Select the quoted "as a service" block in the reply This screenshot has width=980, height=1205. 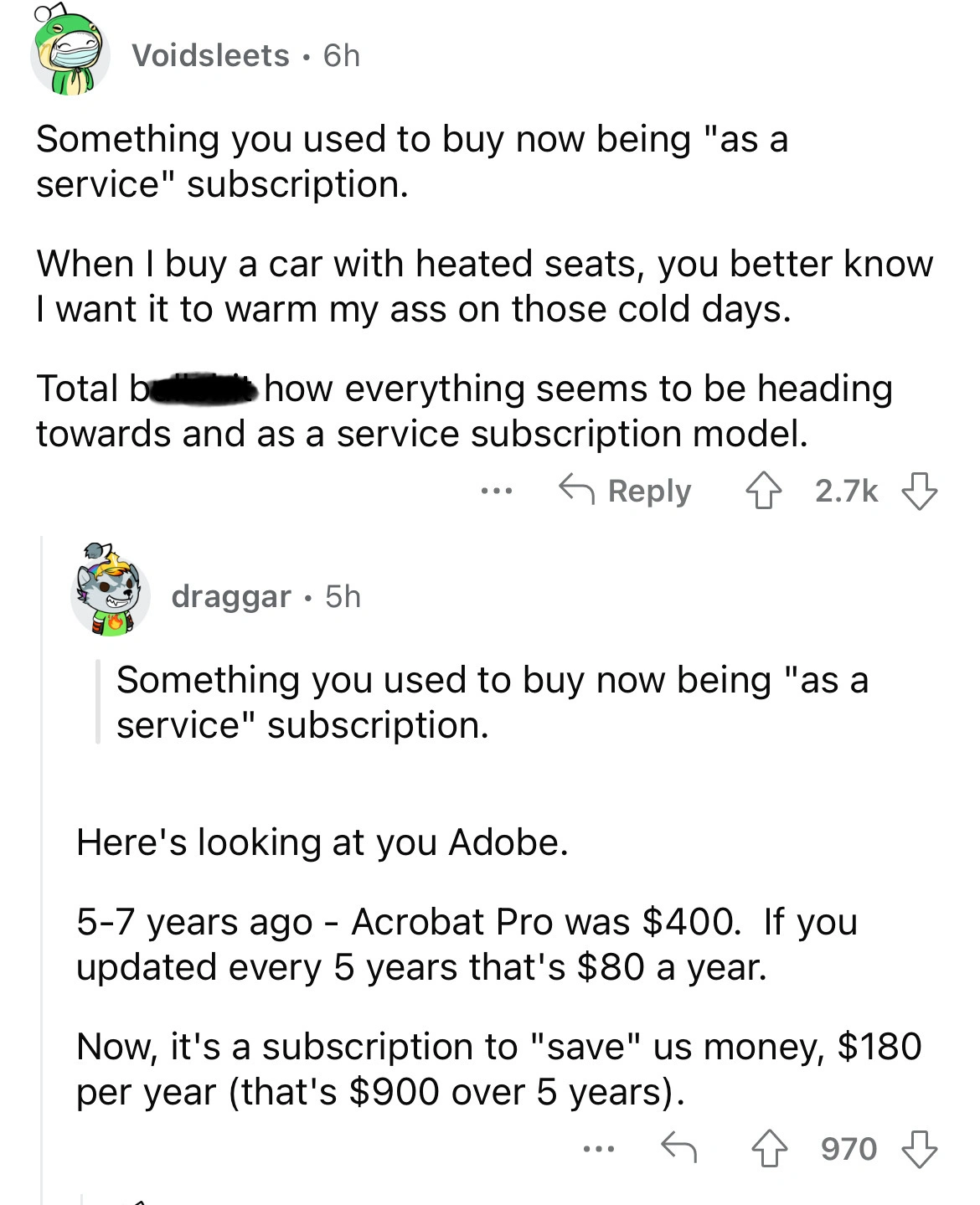coord(492,703)
